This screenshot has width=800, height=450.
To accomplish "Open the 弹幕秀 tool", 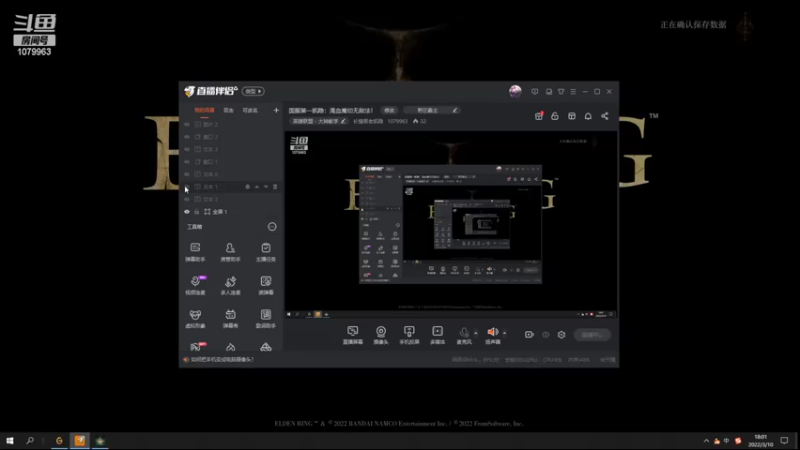I will [230, 318].
